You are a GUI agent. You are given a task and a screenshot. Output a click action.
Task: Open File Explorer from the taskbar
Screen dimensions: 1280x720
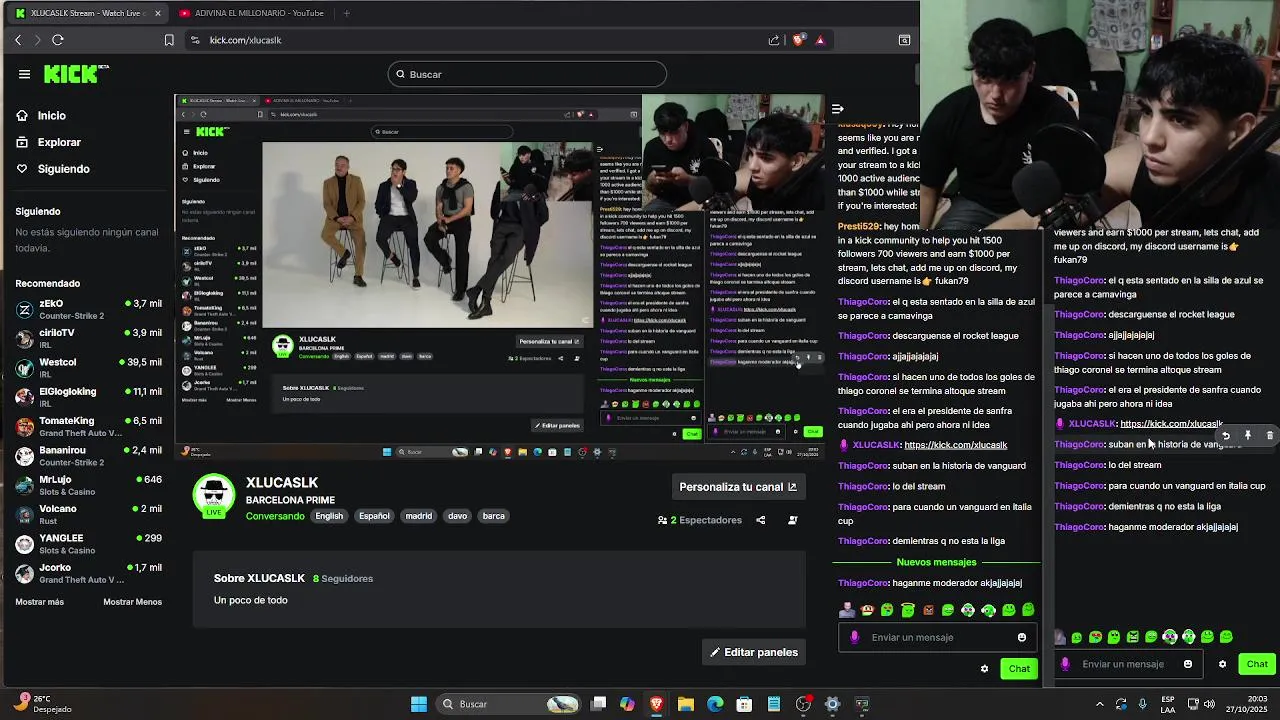[x=686, y=704]
